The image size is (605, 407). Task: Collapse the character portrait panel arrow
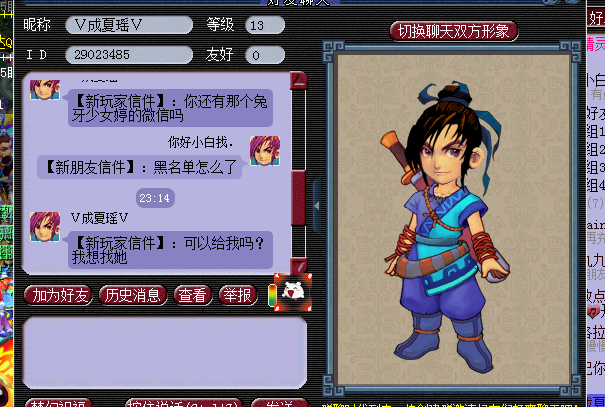(317, 206)
